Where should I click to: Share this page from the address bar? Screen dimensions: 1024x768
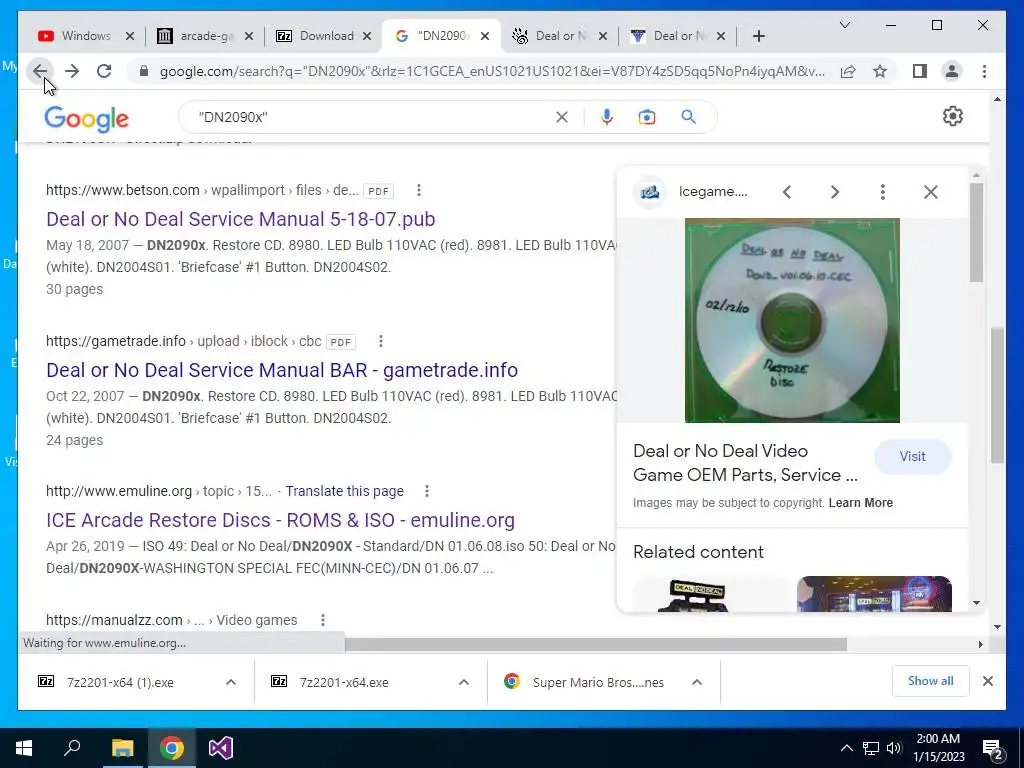[848, 71]
